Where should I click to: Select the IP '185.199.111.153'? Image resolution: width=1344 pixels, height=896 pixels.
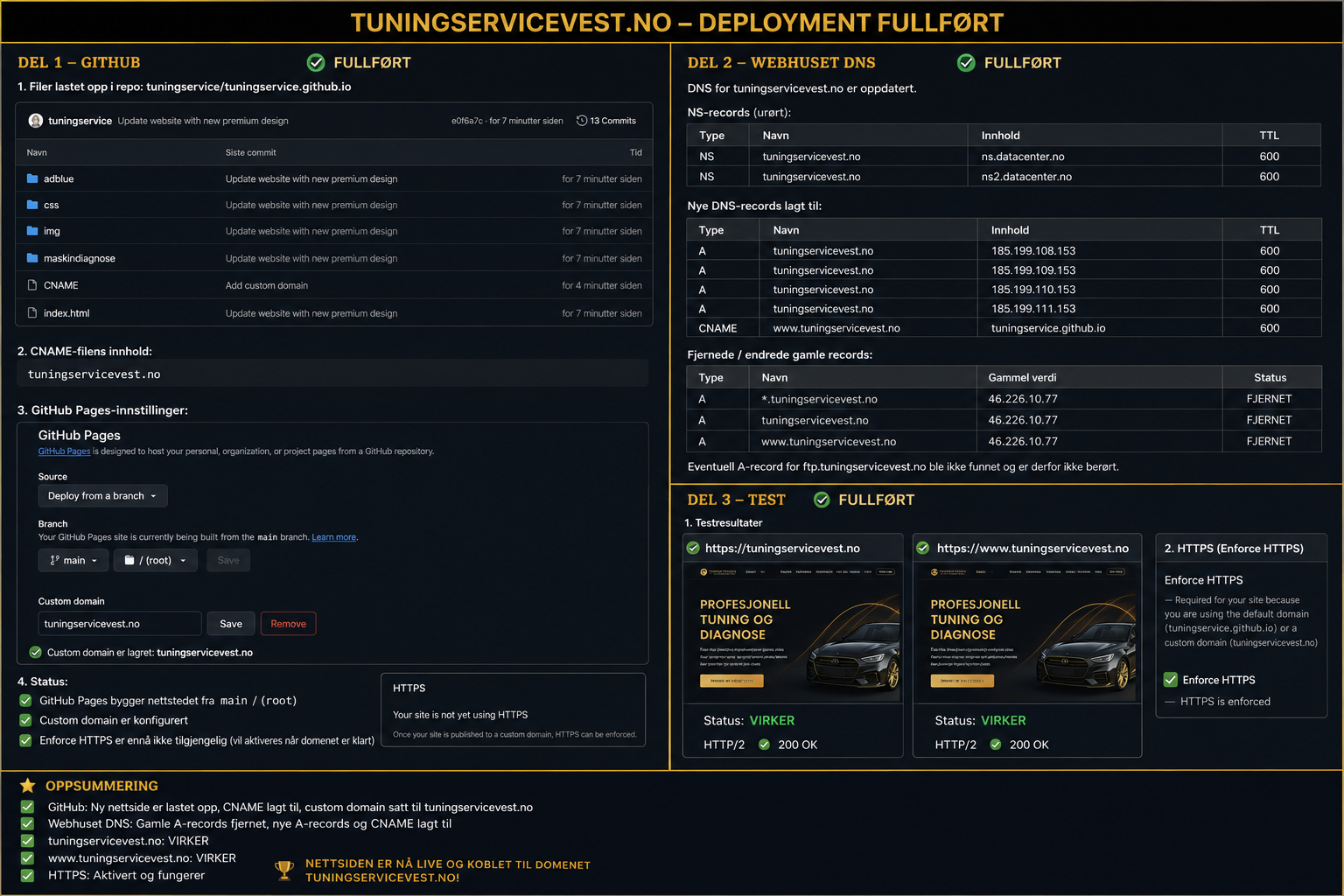[1033, 309]
